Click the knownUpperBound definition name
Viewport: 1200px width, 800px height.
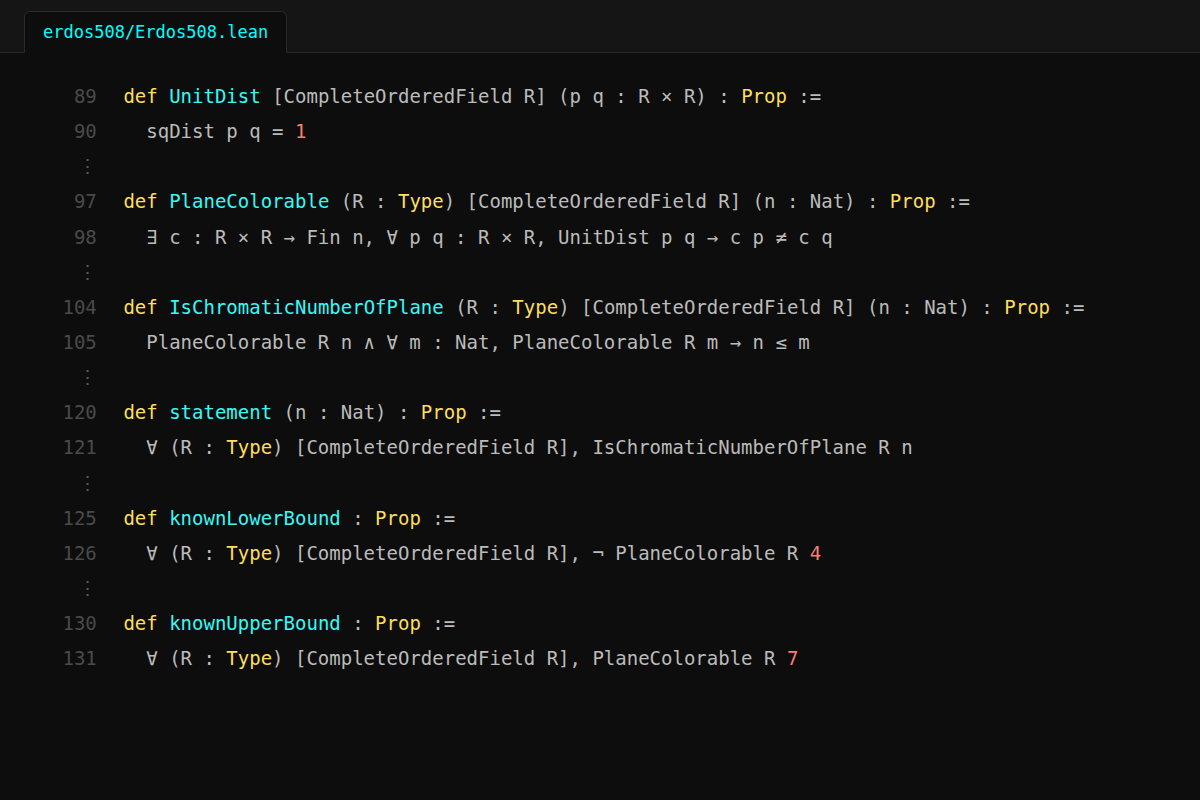[255, 623]
